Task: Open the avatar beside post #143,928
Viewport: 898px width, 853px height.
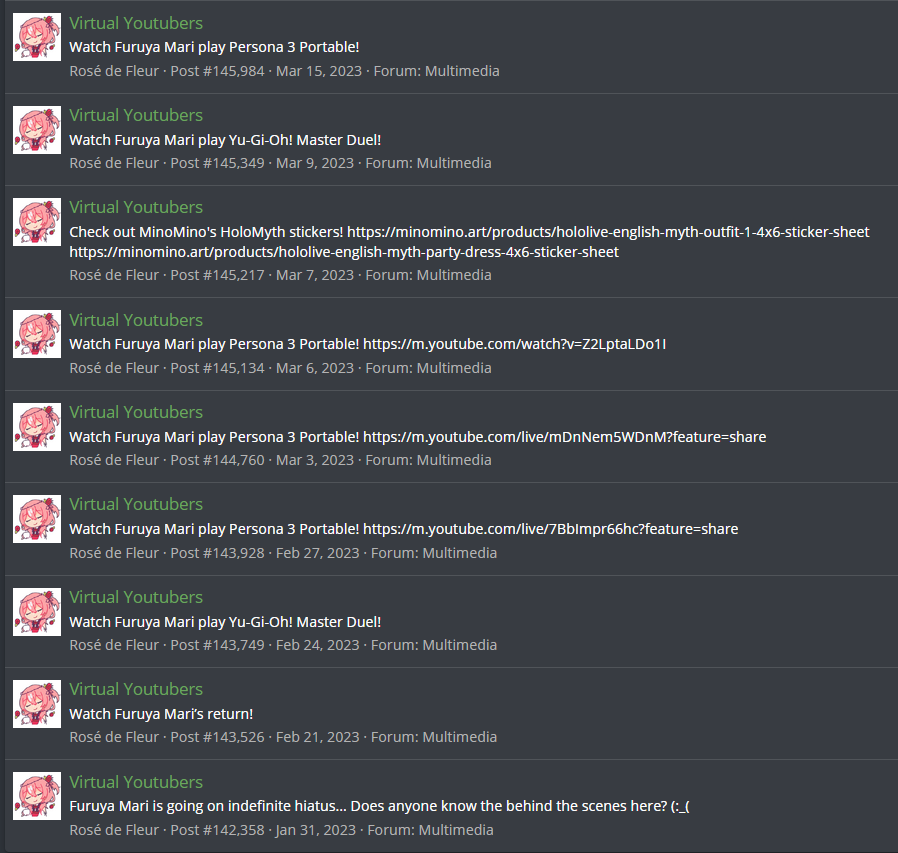Action: [37, 519]
